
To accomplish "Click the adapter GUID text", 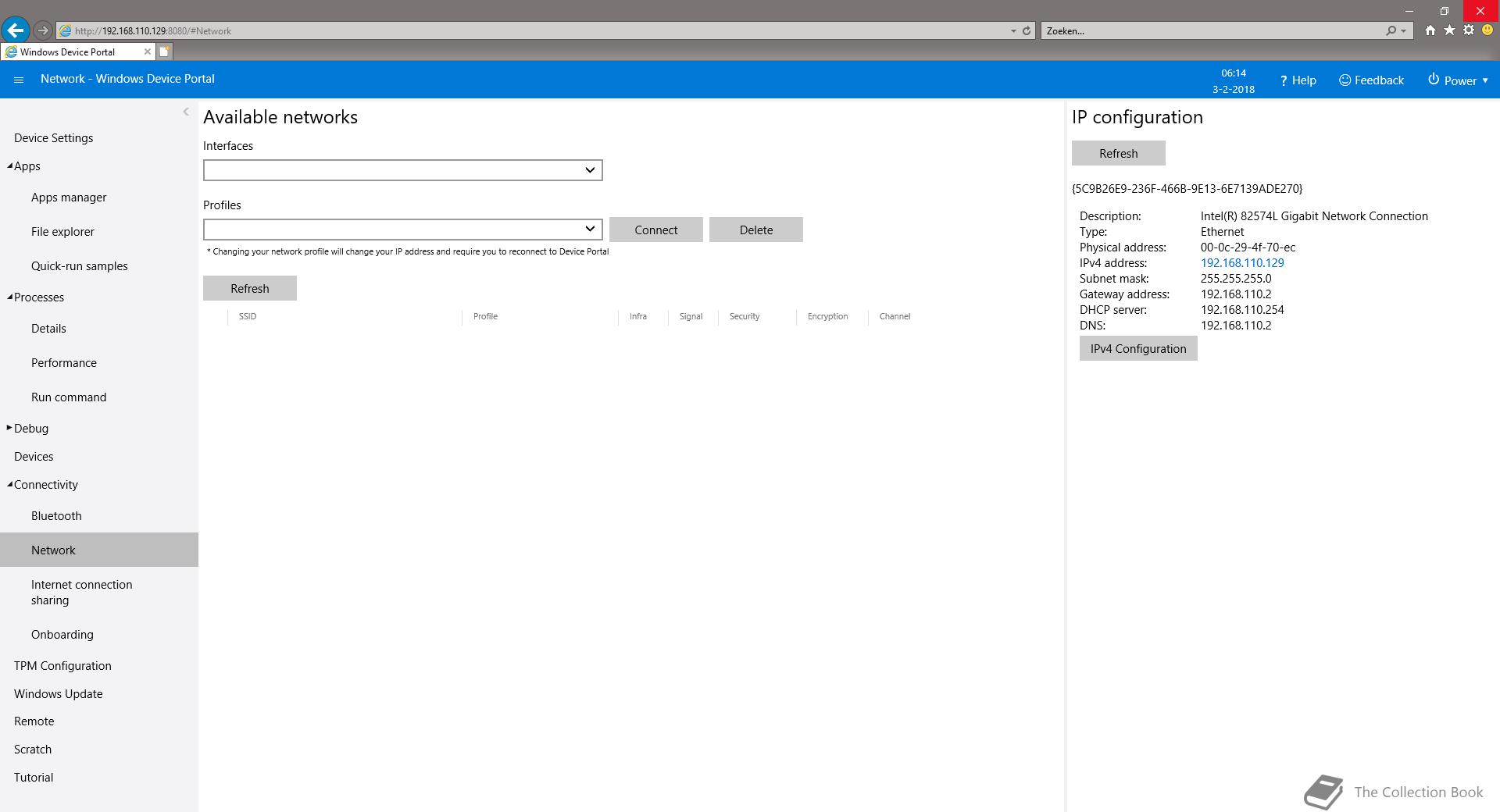I will (x=1187, y=189).
